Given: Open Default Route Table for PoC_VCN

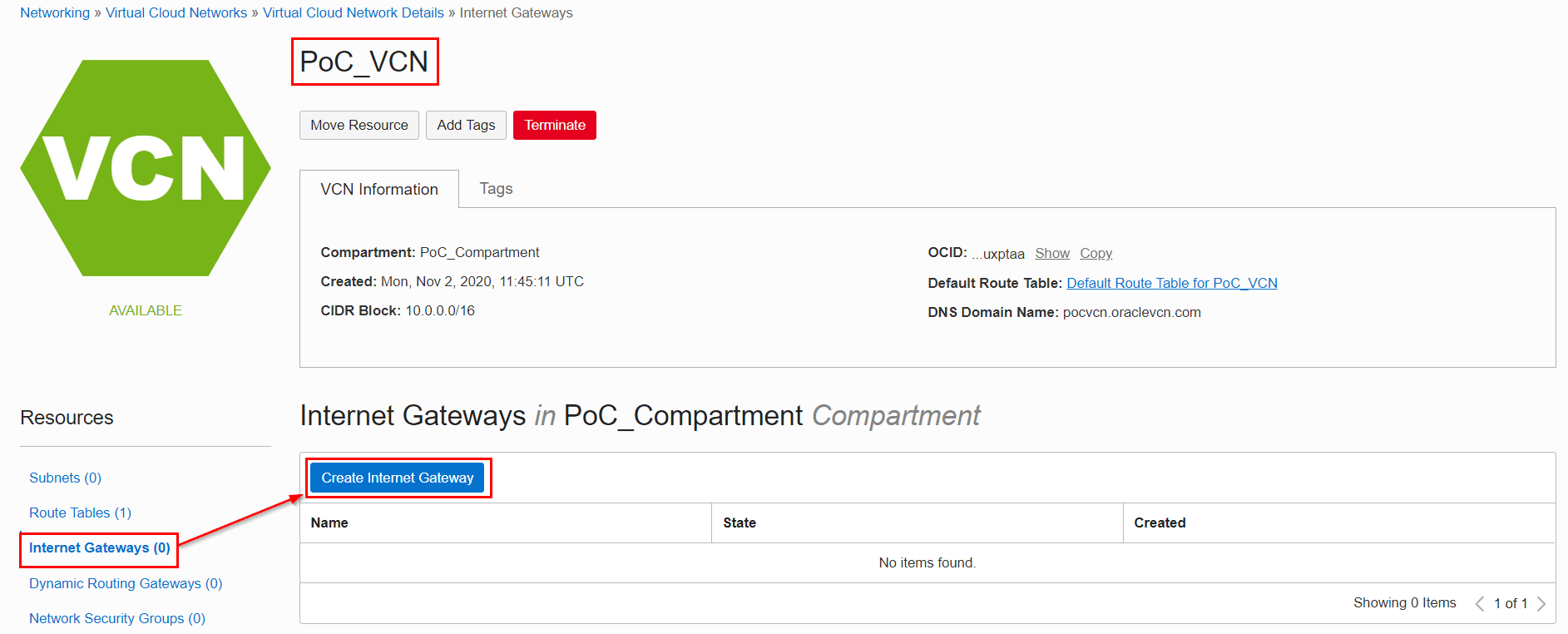Looking at the screenshot, I should point(1171,284).
